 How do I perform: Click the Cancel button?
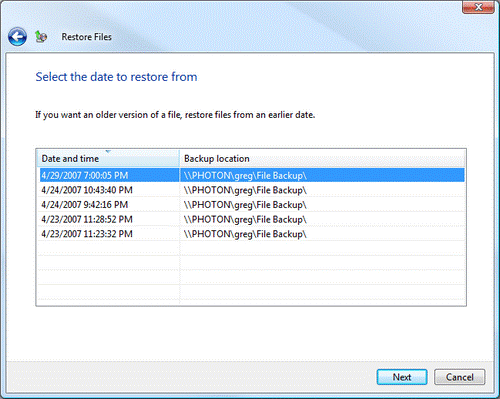(459, 377)
